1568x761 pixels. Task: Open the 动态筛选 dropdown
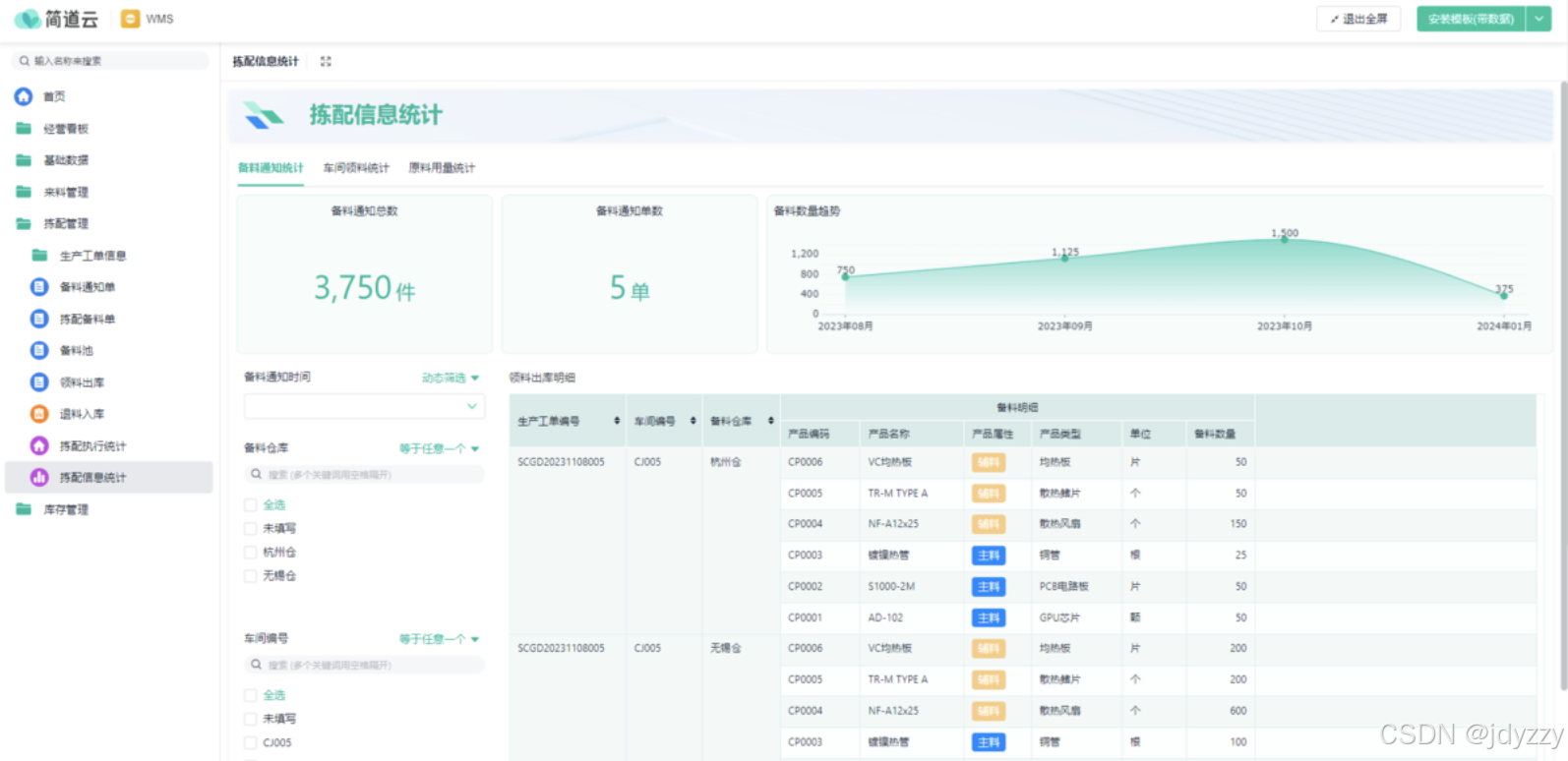[x=450, y=378]
